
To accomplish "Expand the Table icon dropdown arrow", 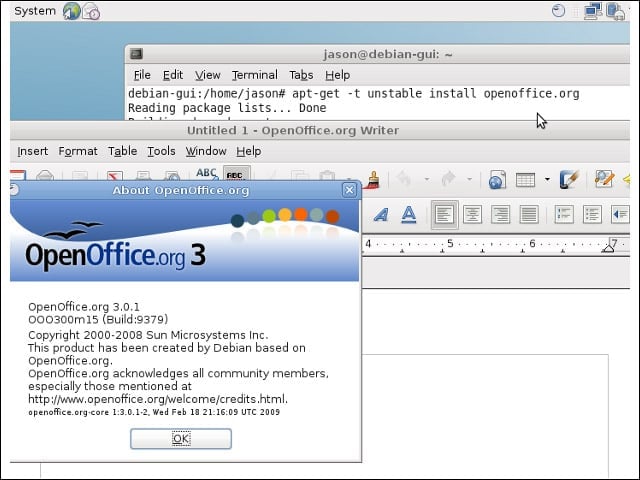I will (547, 179).
